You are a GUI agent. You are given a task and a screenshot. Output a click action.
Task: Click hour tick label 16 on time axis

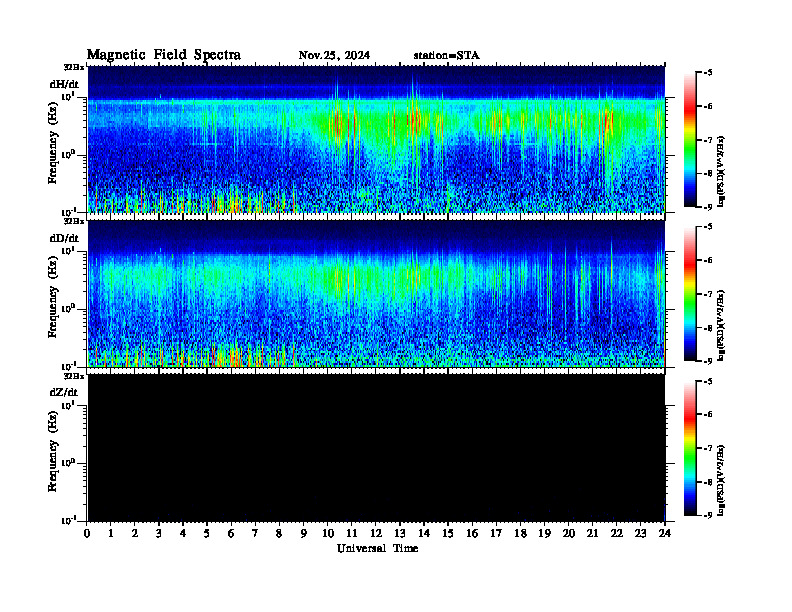point(472,534)
